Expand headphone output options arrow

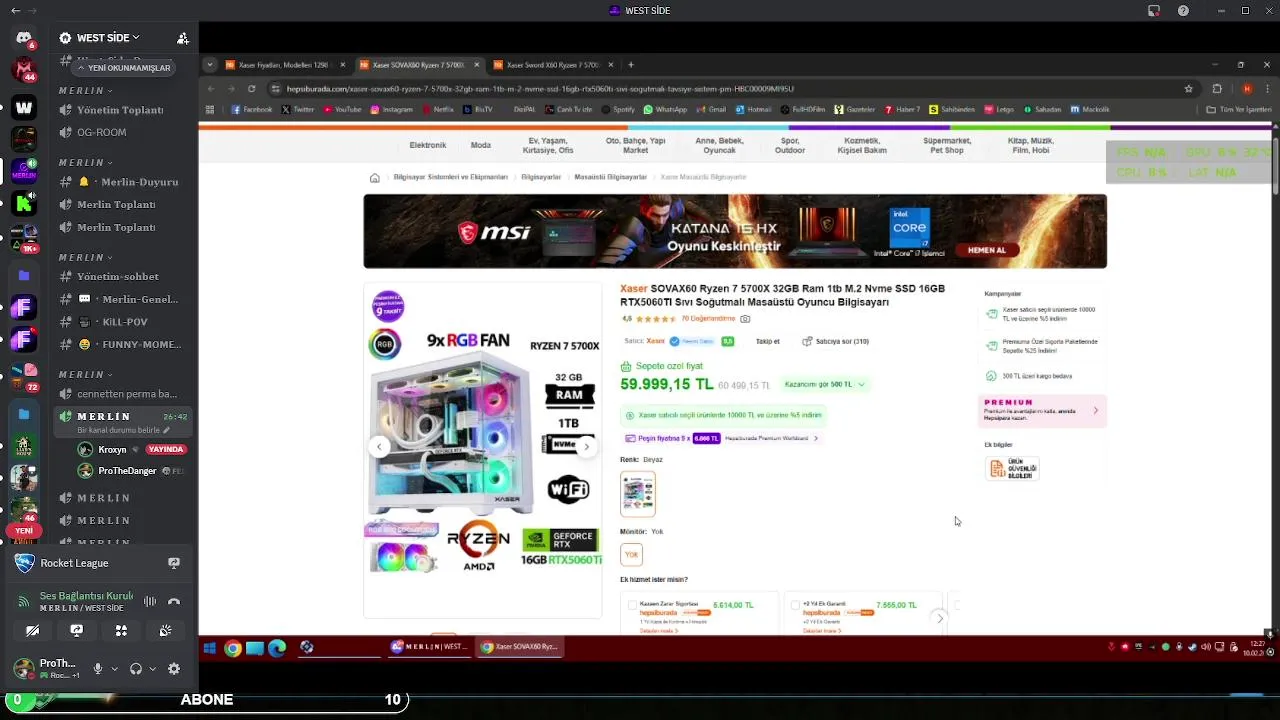pyautogui.click(x=152, y=669)
